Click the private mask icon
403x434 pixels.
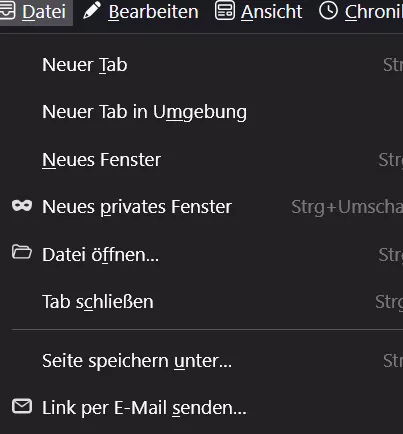(x=22, y=206)
